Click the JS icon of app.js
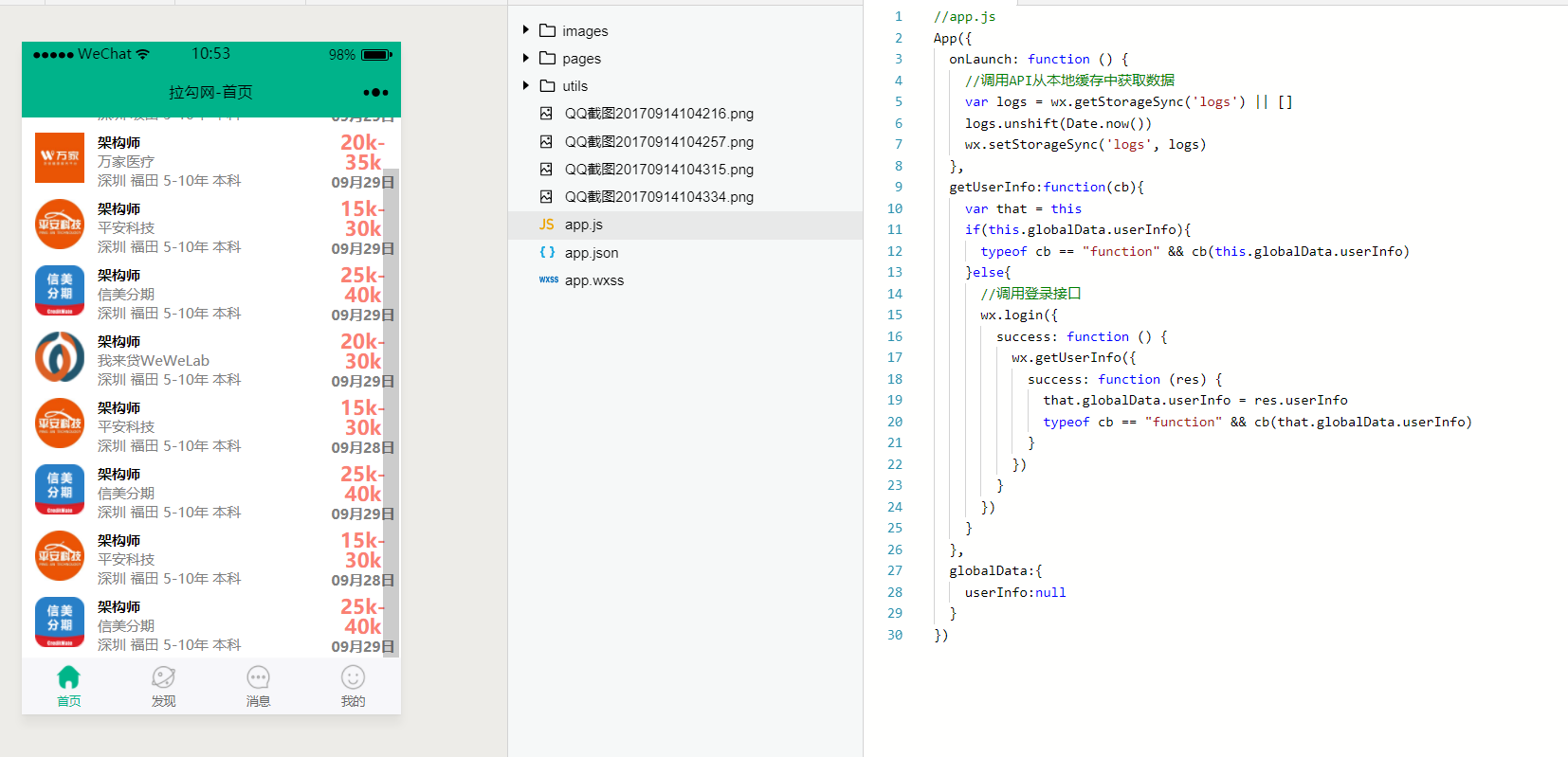This screenshot has height=757, width=1568. click(x=547, y=225)
